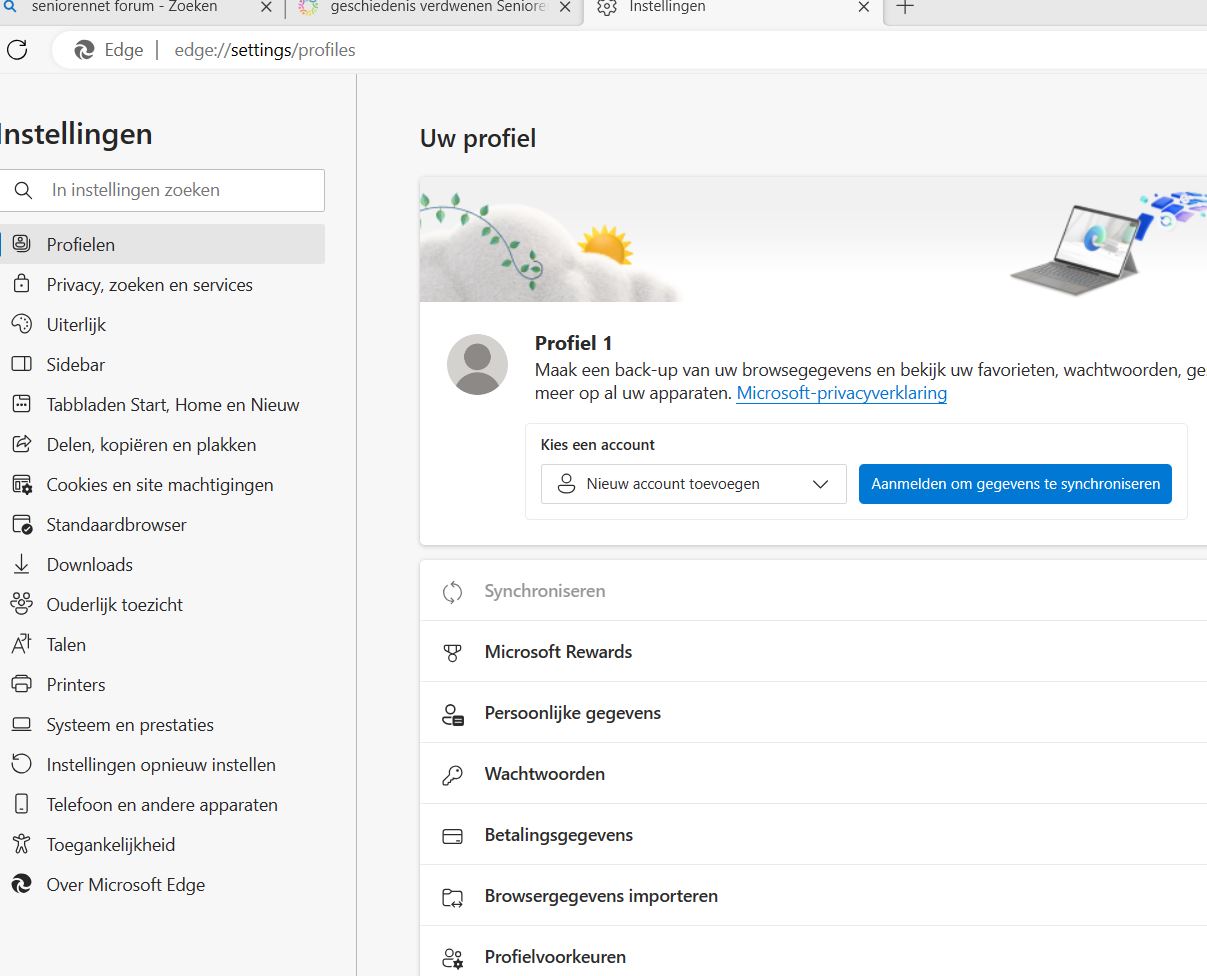The height and width of the screenshot is (976, 1207).
Task: Click the Wachtwoorden key icon
Action: (453, 775)
